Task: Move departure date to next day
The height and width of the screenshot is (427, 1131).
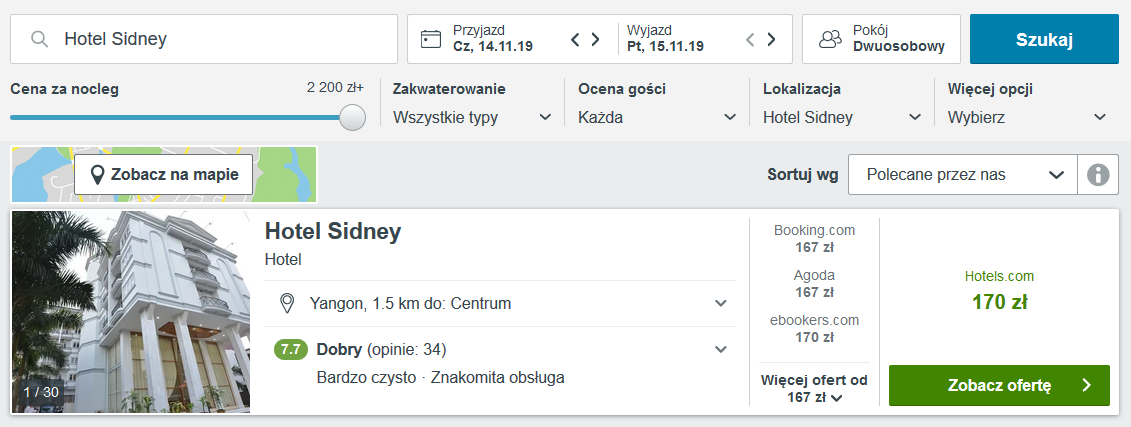Action: 771,40
